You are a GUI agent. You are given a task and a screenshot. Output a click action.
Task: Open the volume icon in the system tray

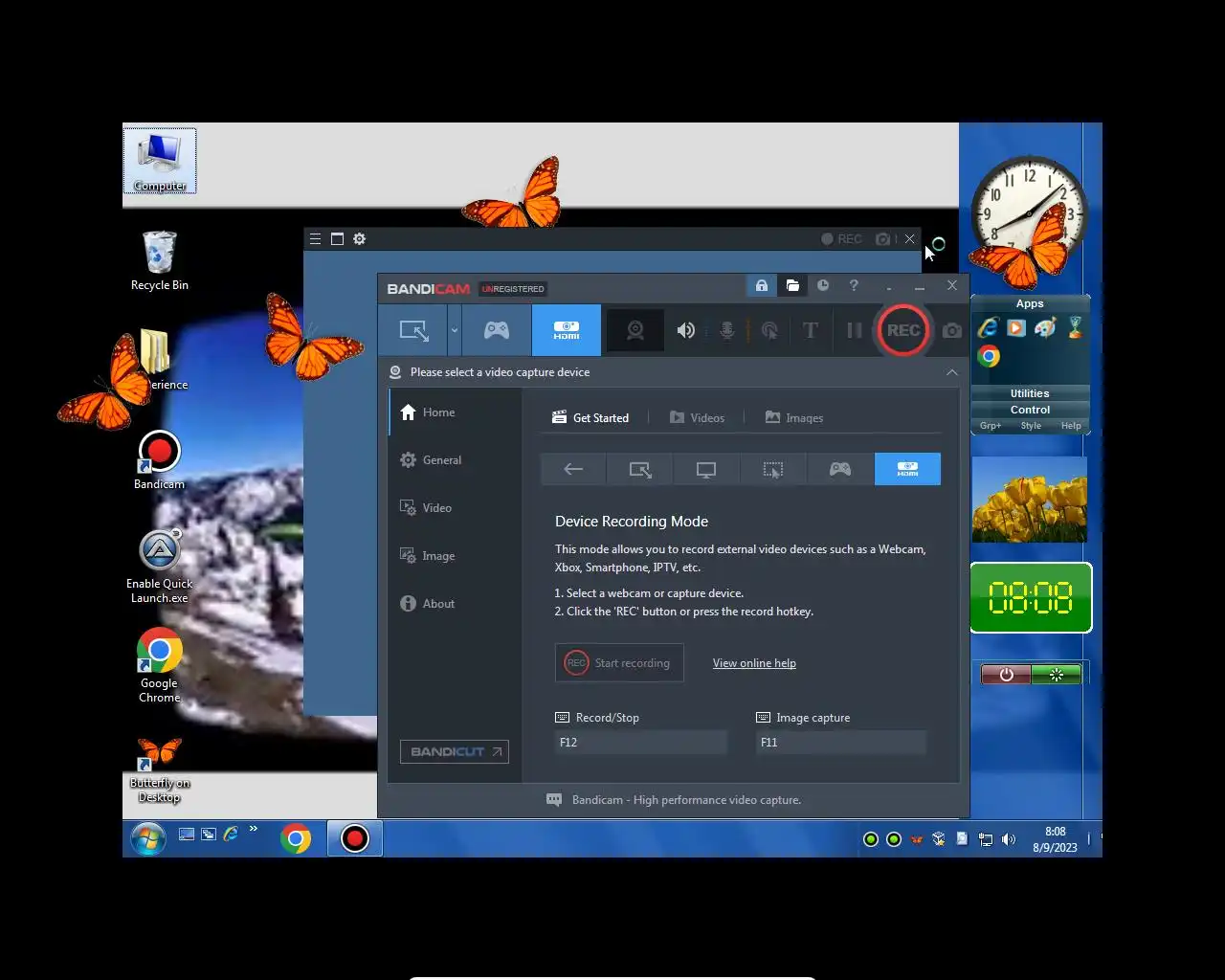[1009, 839]
